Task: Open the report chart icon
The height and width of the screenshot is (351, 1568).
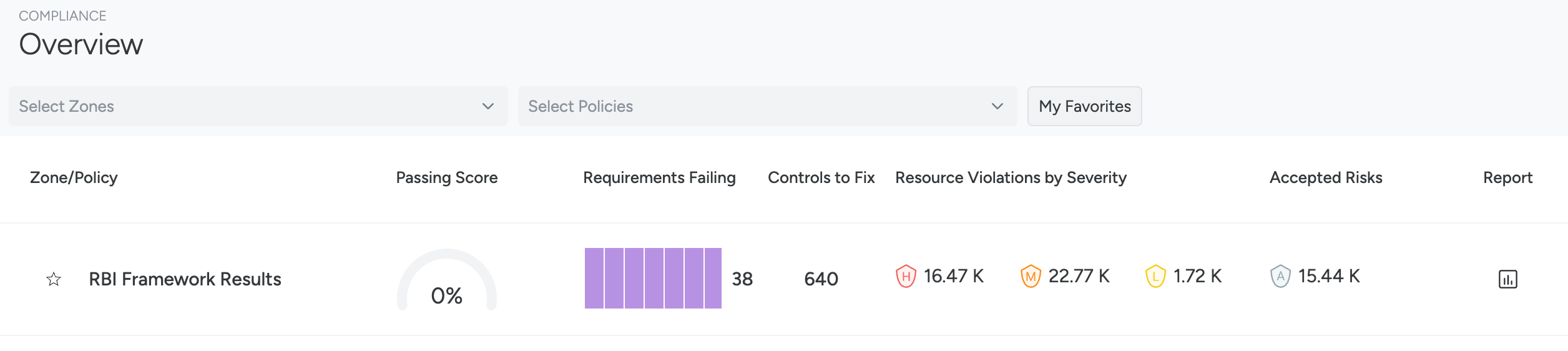Action: (1507, 279)
